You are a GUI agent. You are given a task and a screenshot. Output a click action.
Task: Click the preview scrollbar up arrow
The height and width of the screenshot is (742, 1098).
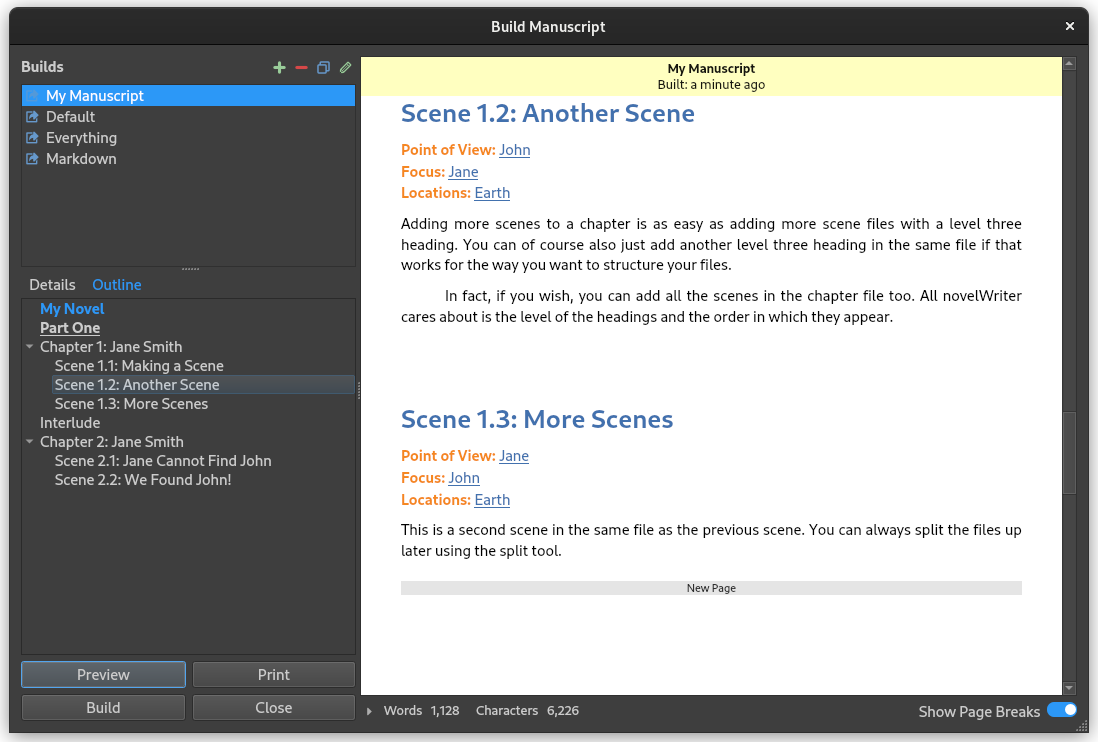click(1069, 64)
